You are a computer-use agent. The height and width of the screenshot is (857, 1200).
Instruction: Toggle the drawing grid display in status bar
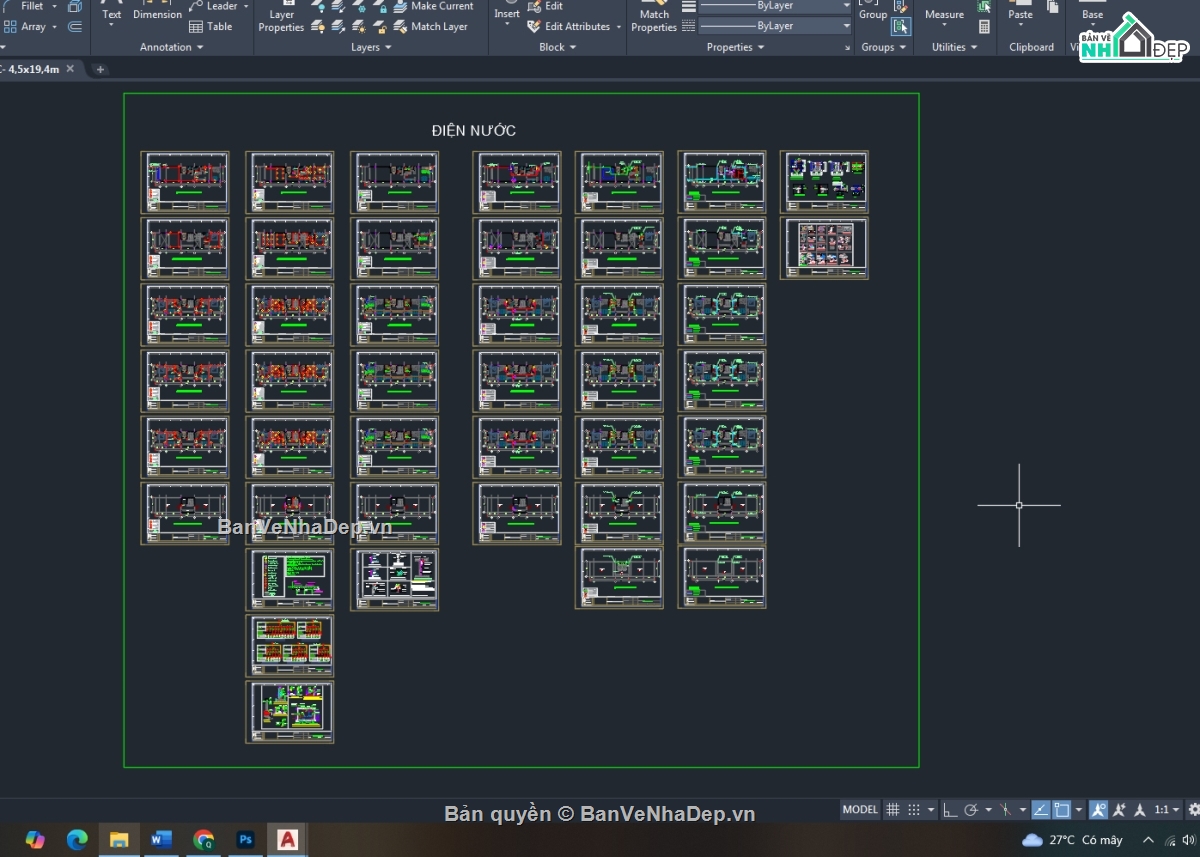click(893, 810)
